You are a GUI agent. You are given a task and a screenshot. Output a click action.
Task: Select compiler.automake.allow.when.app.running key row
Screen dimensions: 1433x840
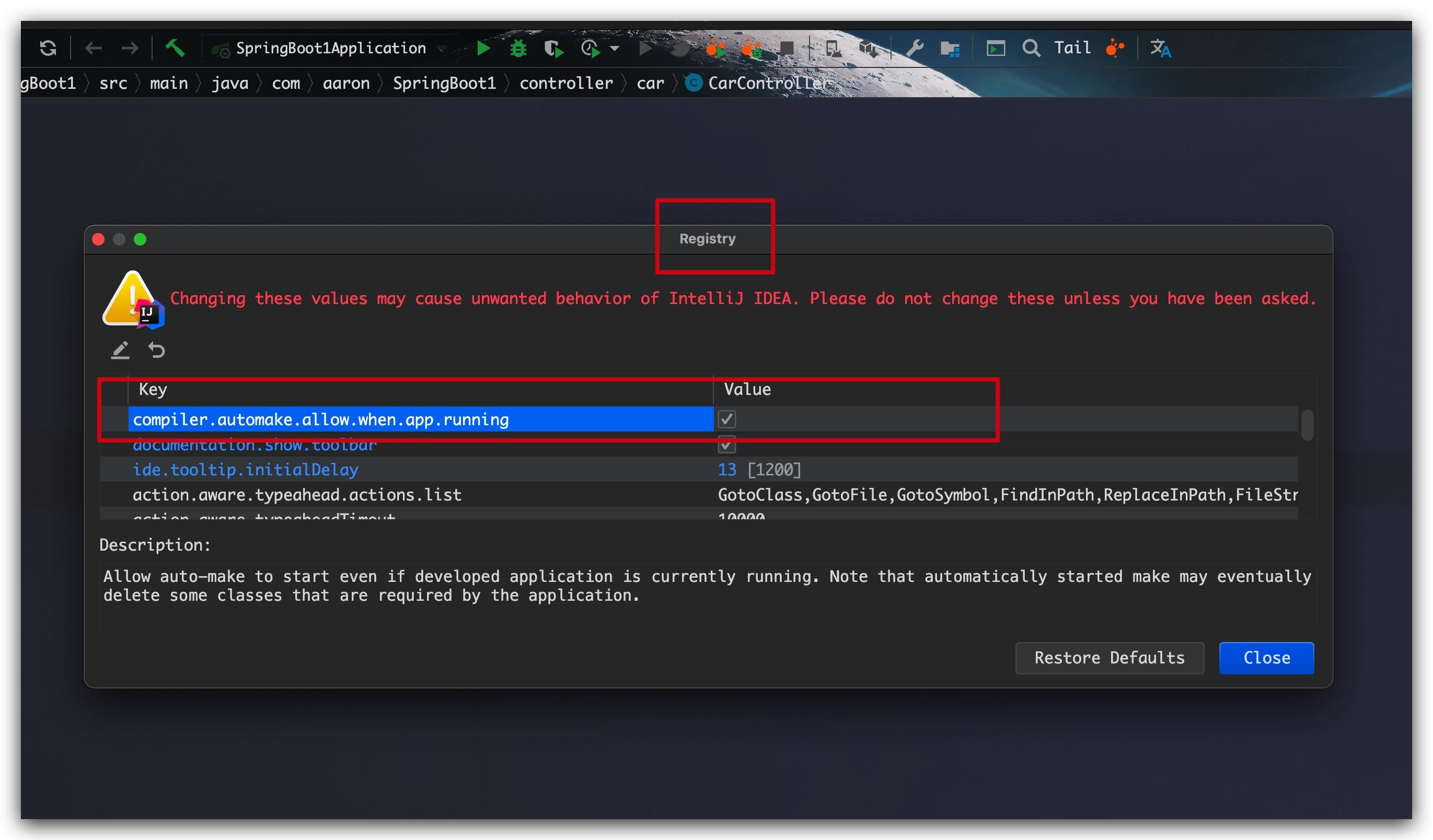point(421,419)
